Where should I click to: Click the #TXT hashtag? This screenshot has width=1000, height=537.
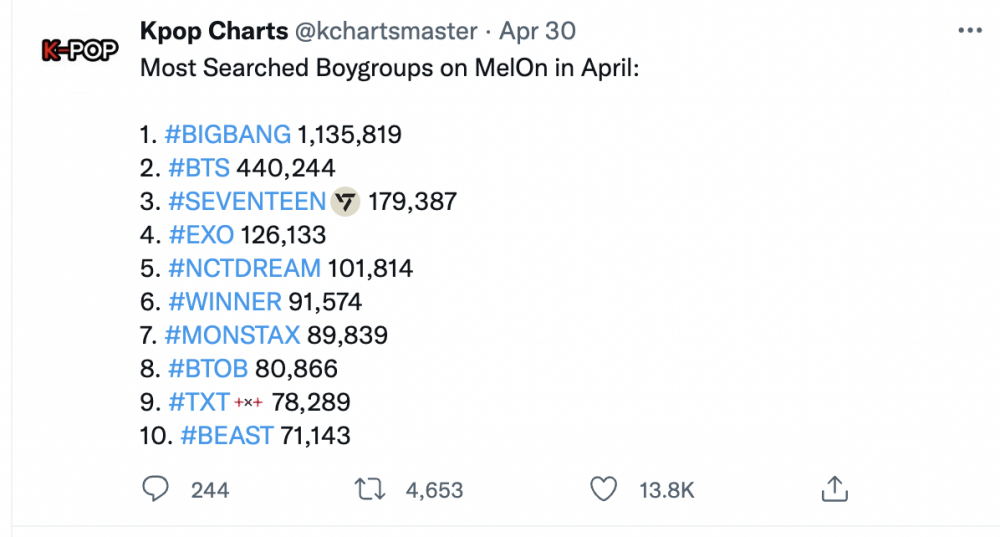point(199,402)
